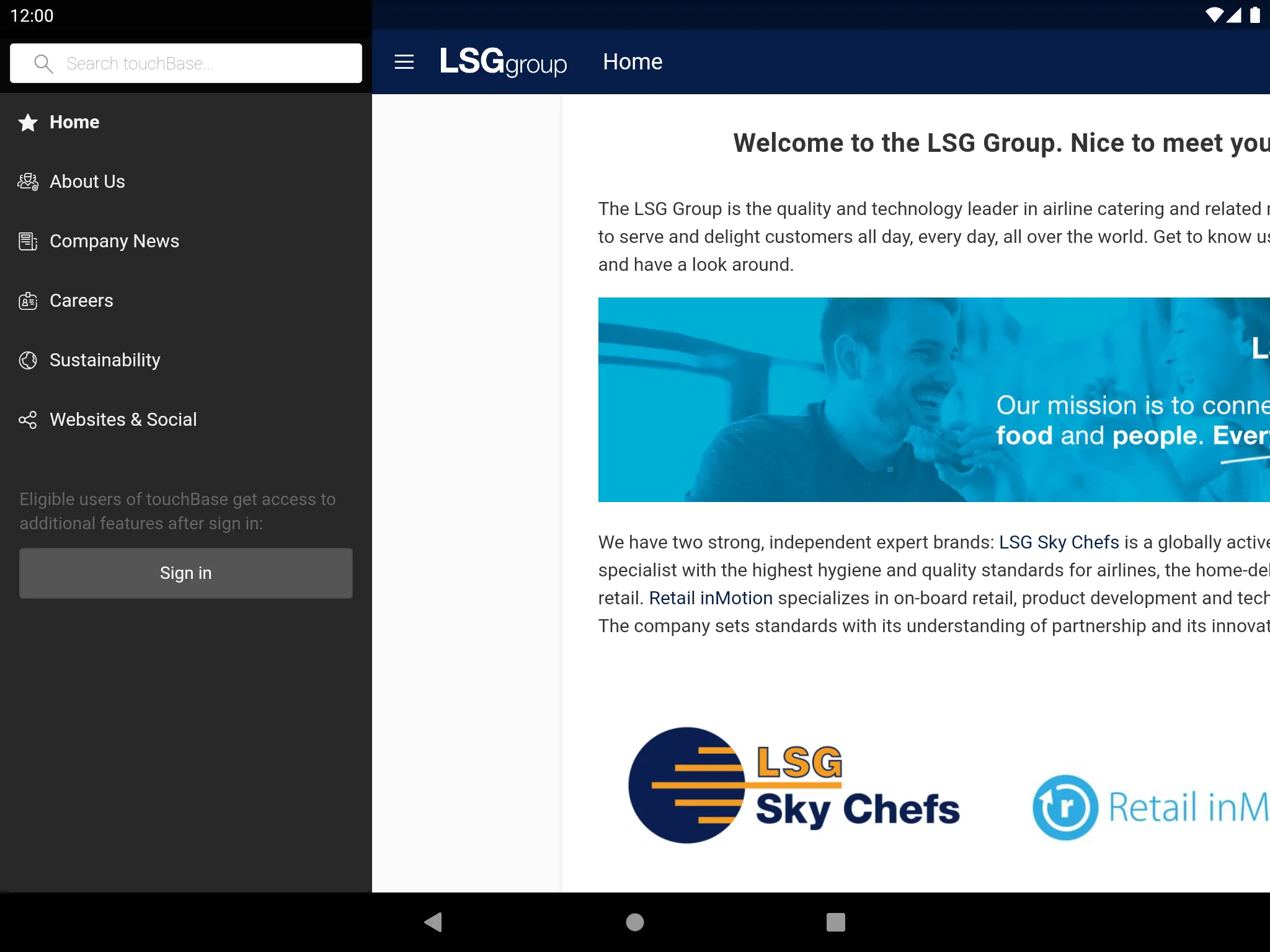Click the Home star icon in sidebar
Image resolution: width=1270 pixels, height=952 pixels.
(x=28, y=122)
